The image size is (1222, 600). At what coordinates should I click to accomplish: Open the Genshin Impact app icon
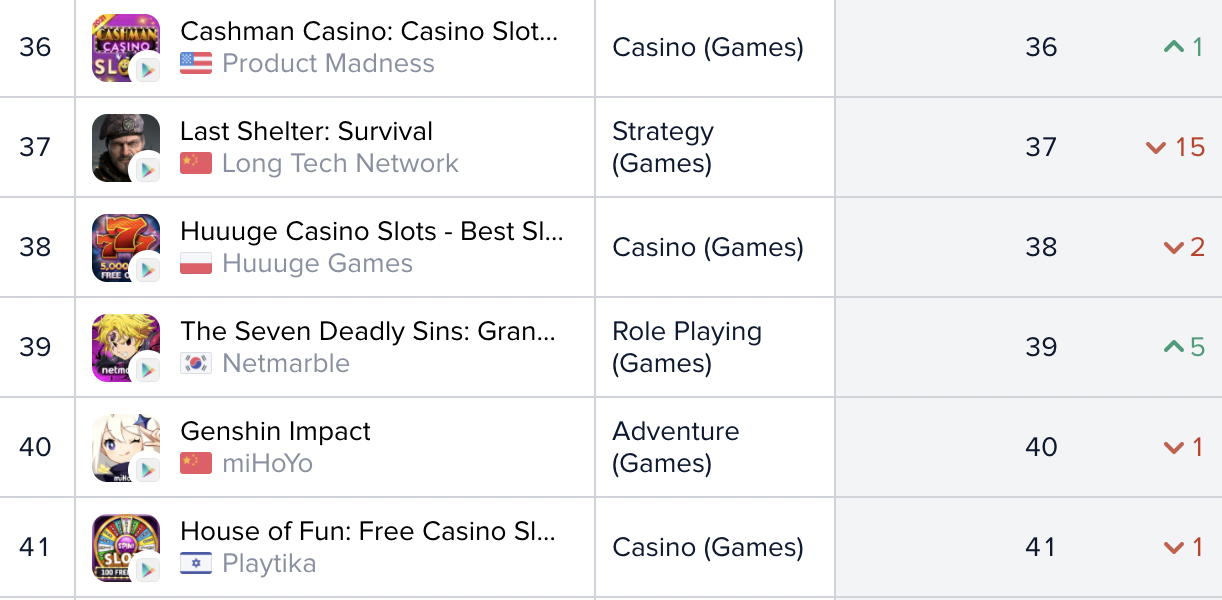click(126, 448)
